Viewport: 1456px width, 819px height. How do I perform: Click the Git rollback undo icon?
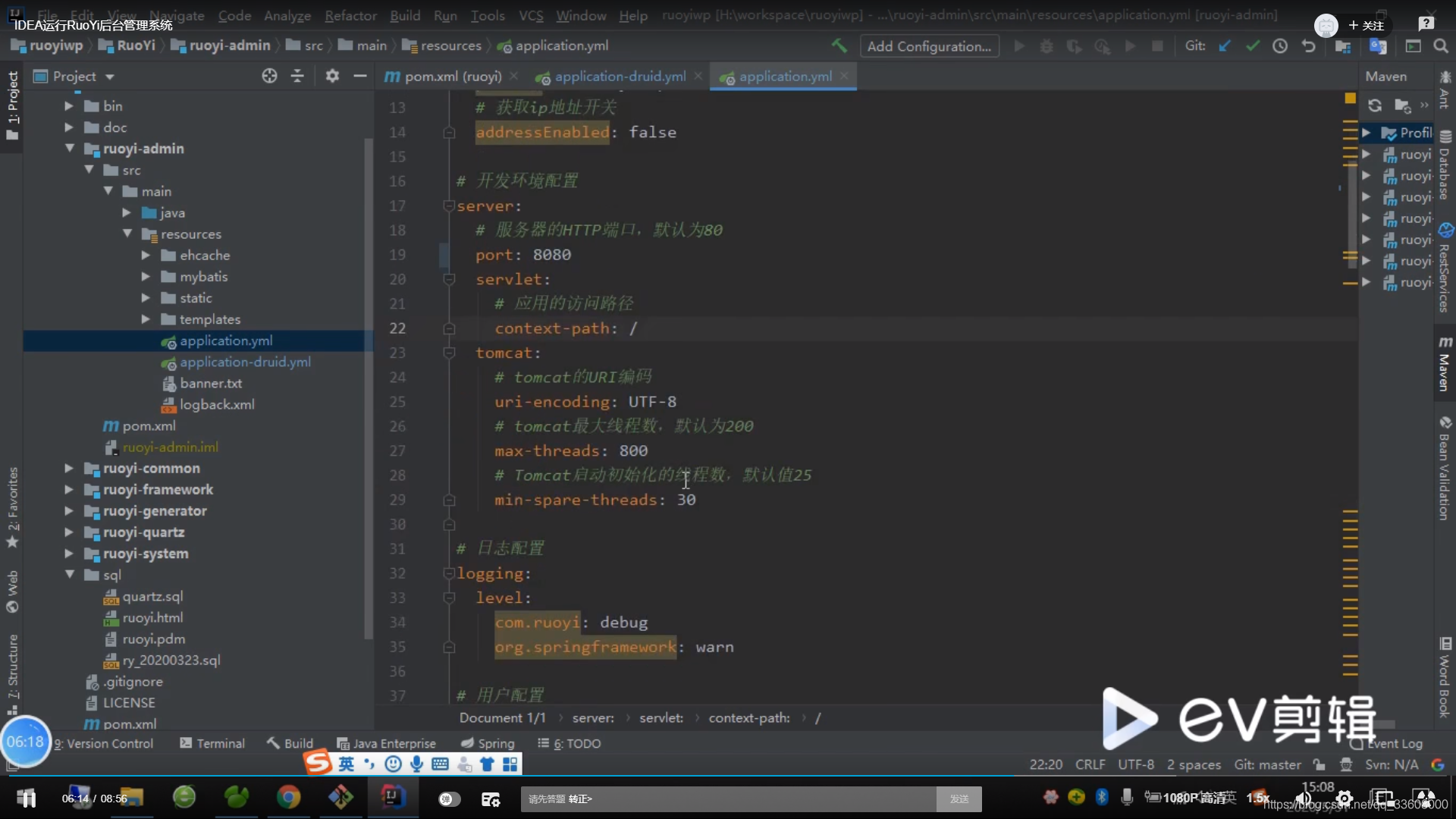(x=1308, y=46)
